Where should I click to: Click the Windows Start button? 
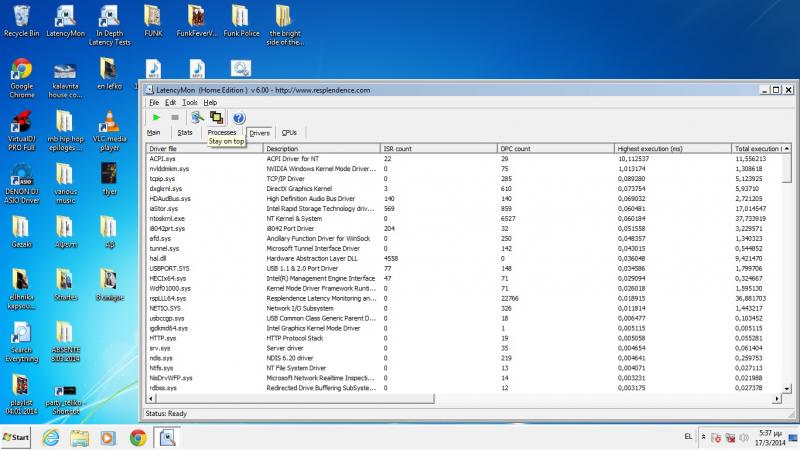(x=18, y=437)
